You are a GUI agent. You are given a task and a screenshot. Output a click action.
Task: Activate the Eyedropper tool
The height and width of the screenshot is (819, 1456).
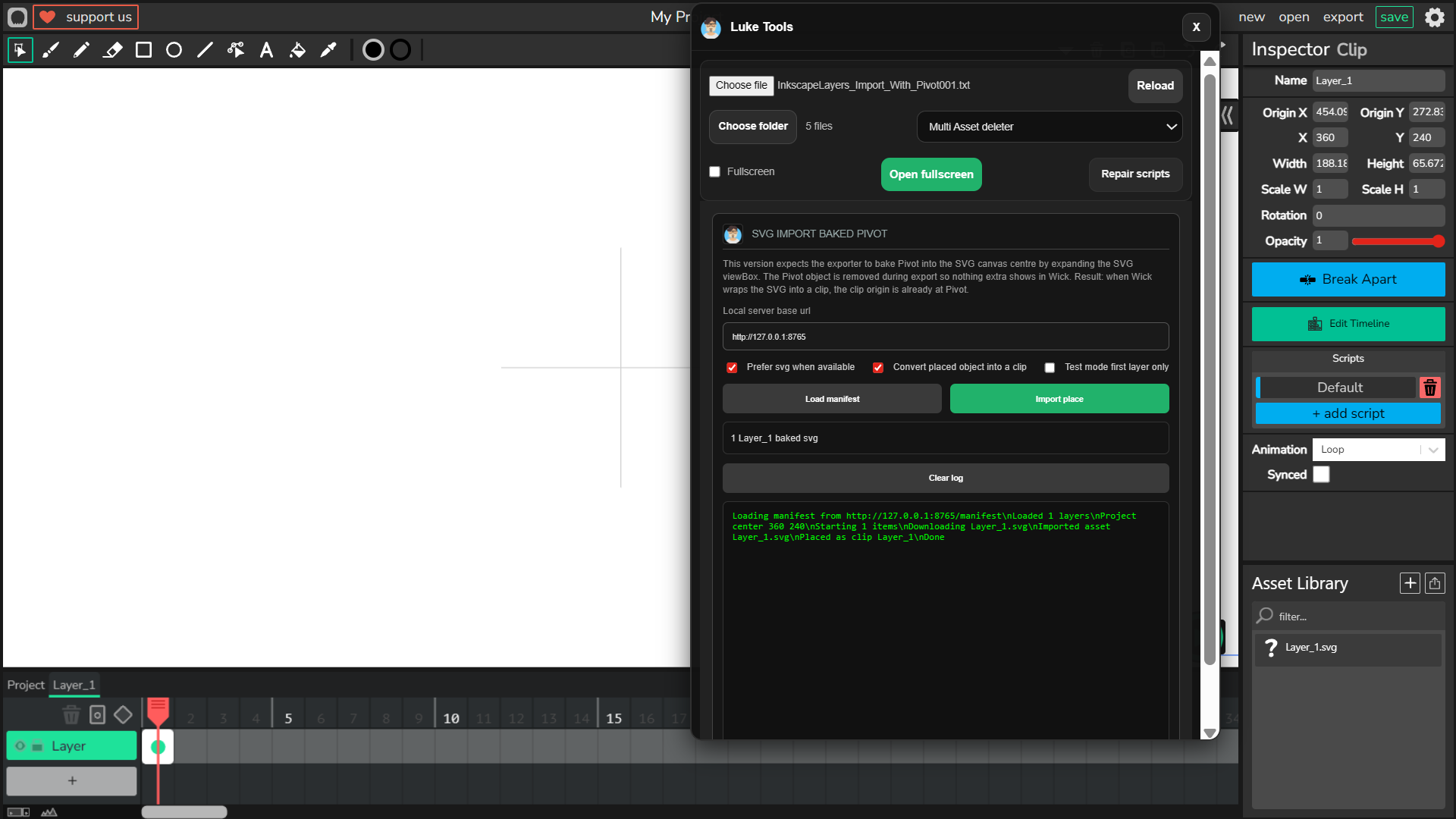pyautogui.click(x=328, y=50)
